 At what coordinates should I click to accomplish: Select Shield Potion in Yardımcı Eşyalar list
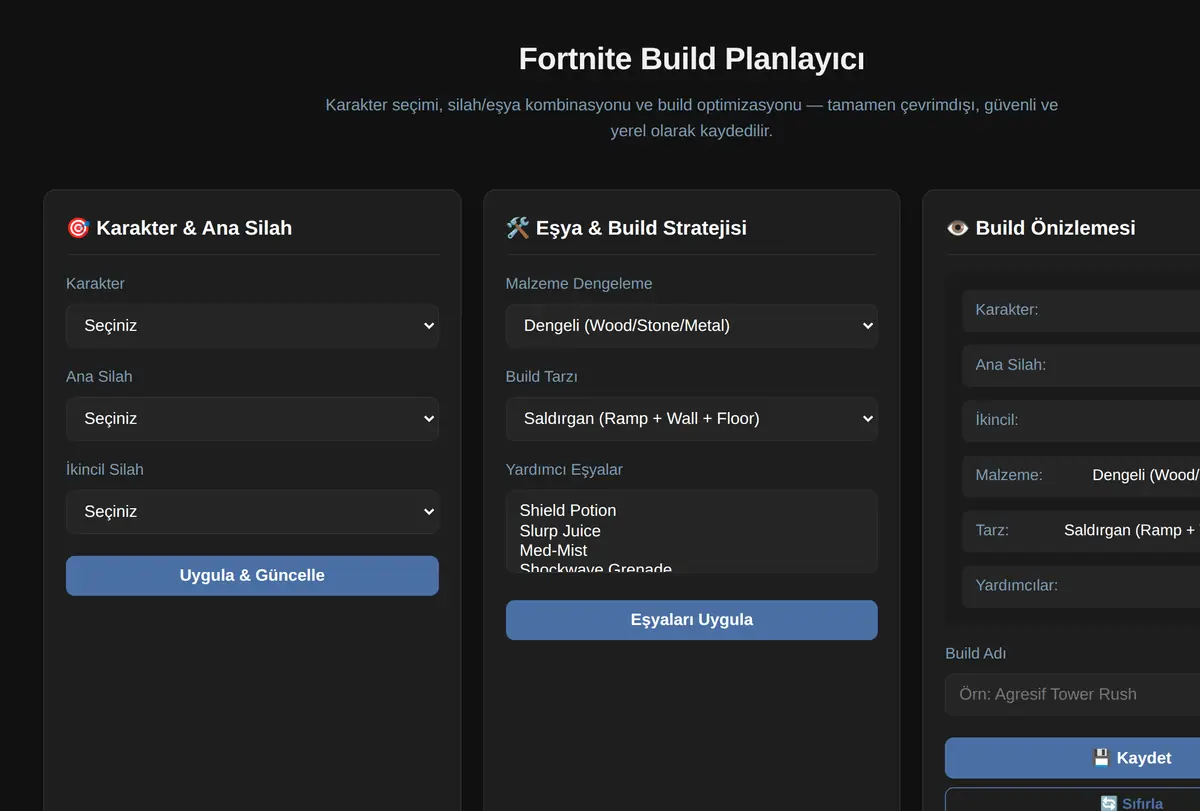(691, 511)
